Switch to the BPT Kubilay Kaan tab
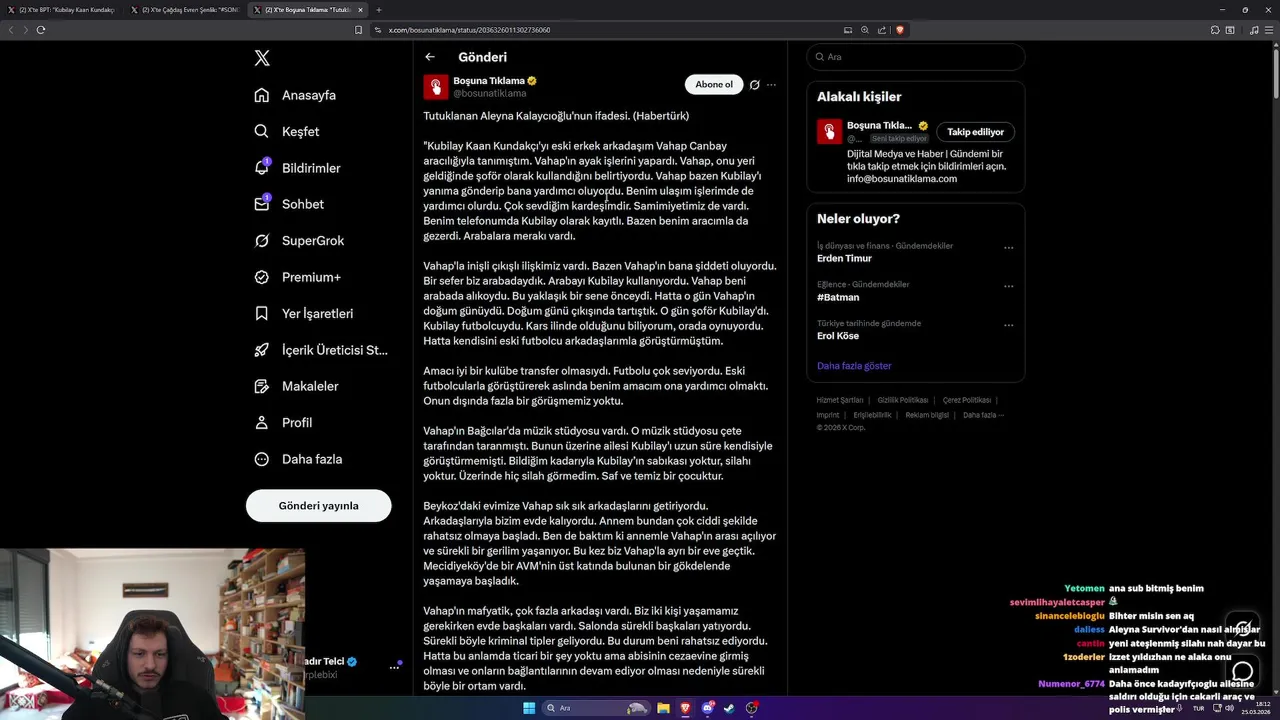 [x=62, y=10]
